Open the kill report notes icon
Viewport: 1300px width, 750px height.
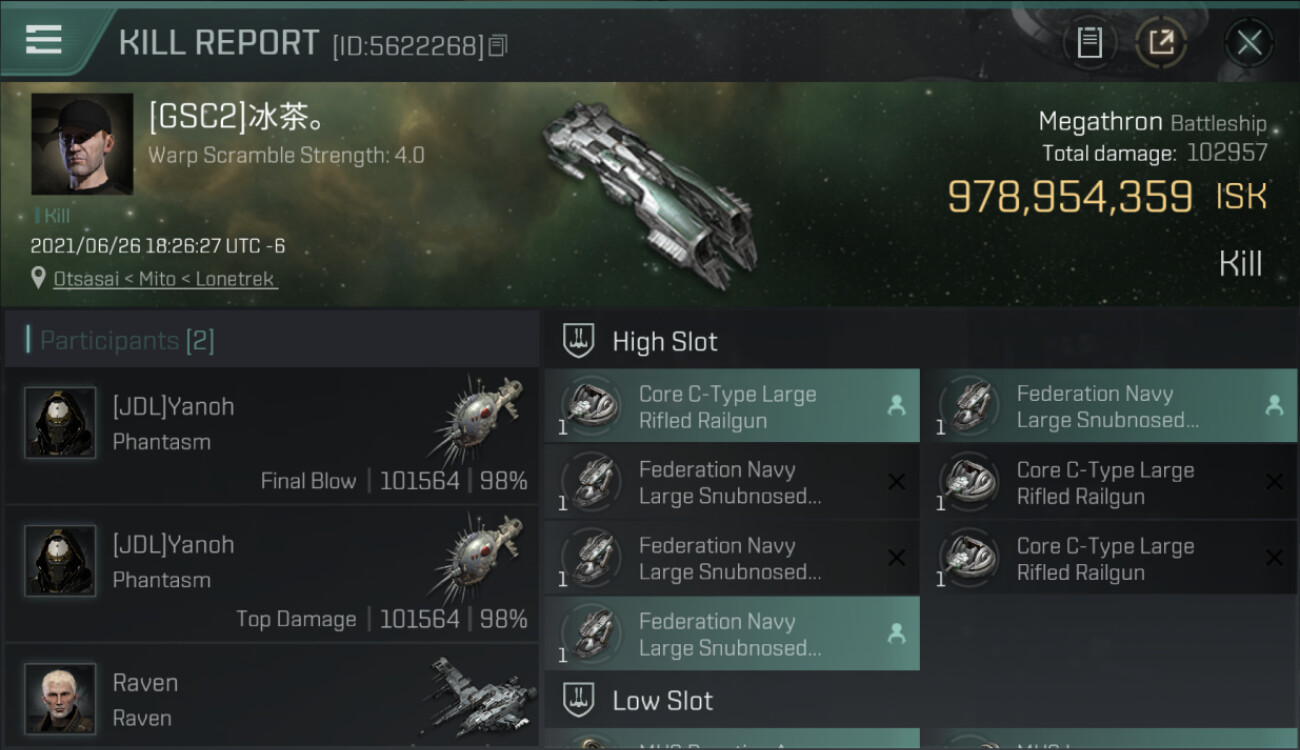(1089, 42)
